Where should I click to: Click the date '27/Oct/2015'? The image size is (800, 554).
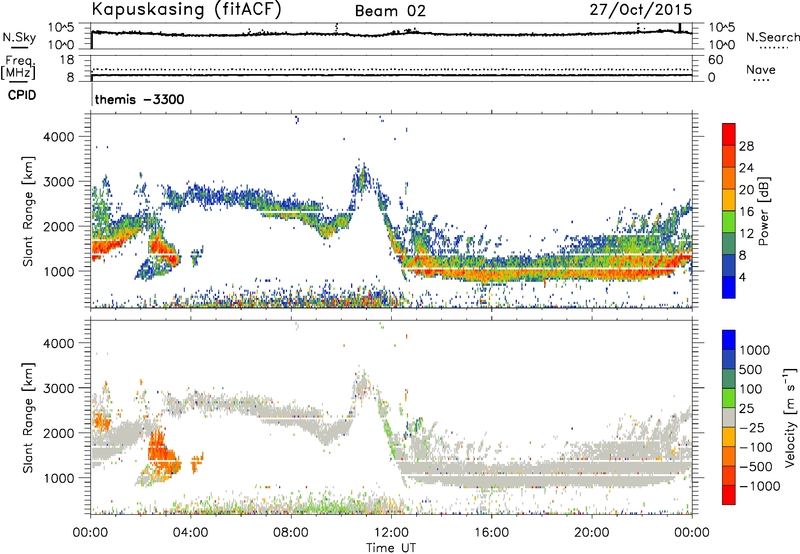click(x=641, y=10)
